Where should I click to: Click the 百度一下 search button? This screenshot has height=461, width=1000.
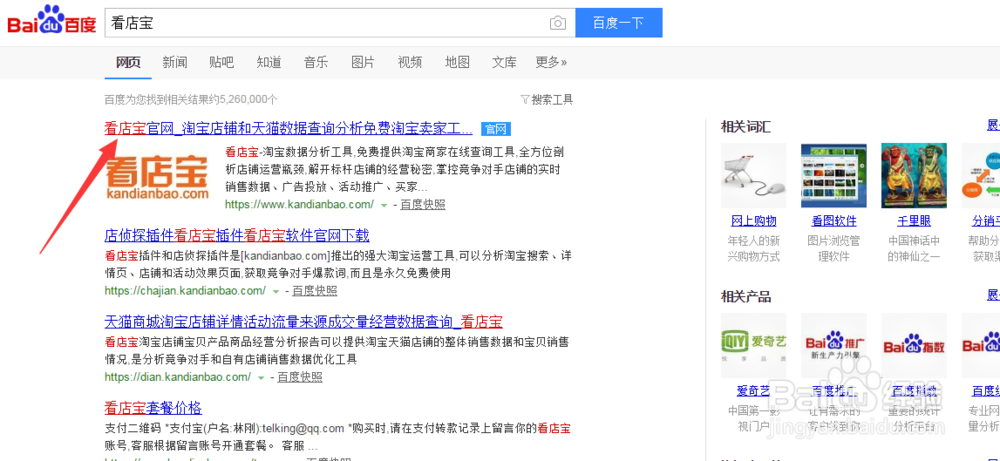tap(619, 23)
